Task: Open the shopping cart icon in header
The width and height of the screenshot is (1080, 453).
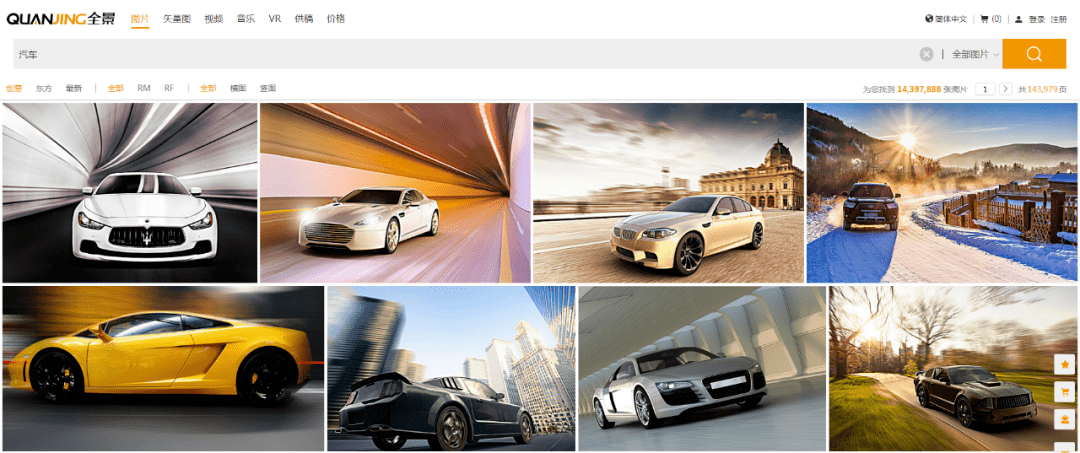Action: (x=984, y=19)
